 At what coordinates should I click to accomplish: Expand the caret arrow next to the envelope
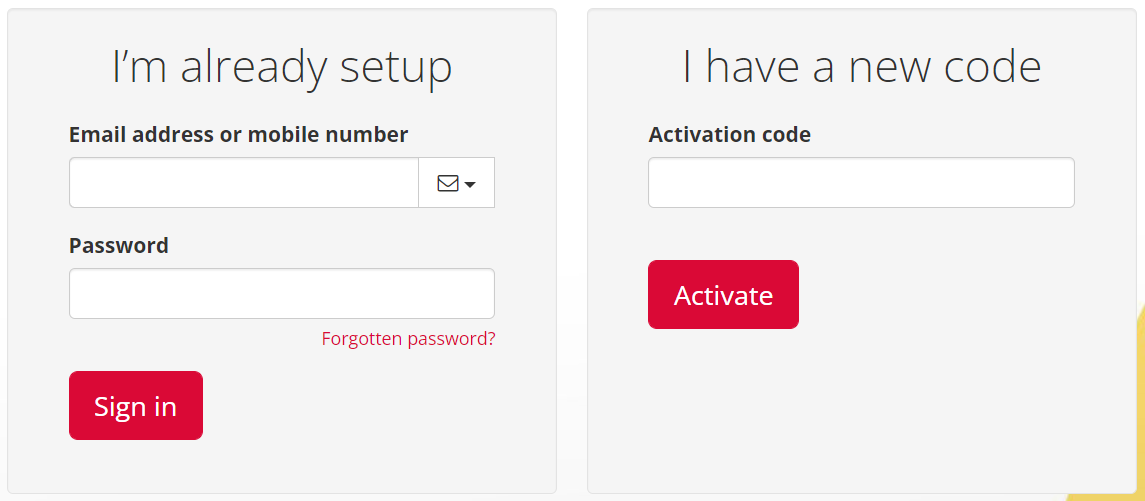(x=470, y=184)
